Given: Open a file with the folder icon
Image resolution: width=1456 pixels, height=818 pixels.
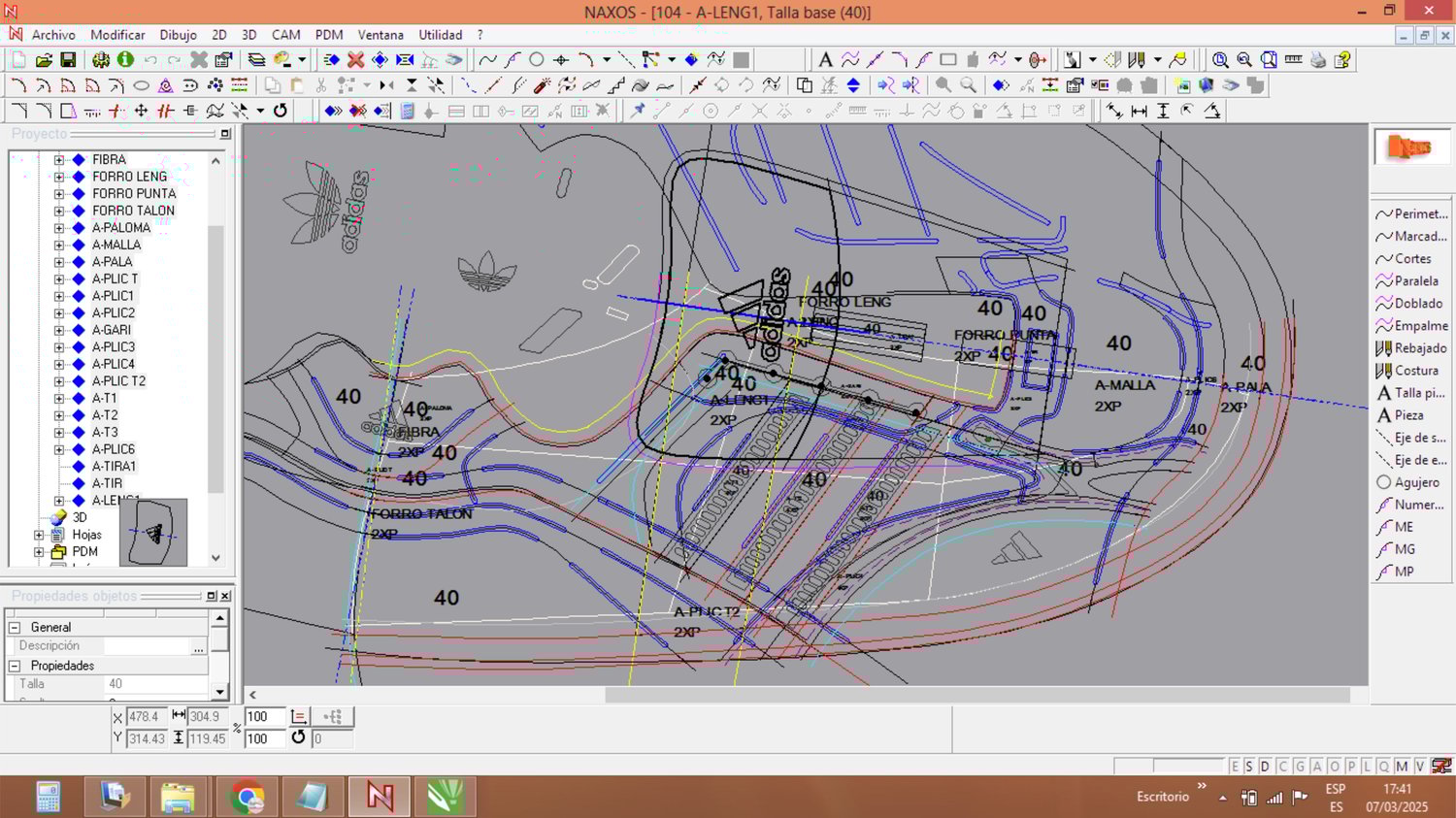Looking at the screenshot, I should click(x=44, y=60).
